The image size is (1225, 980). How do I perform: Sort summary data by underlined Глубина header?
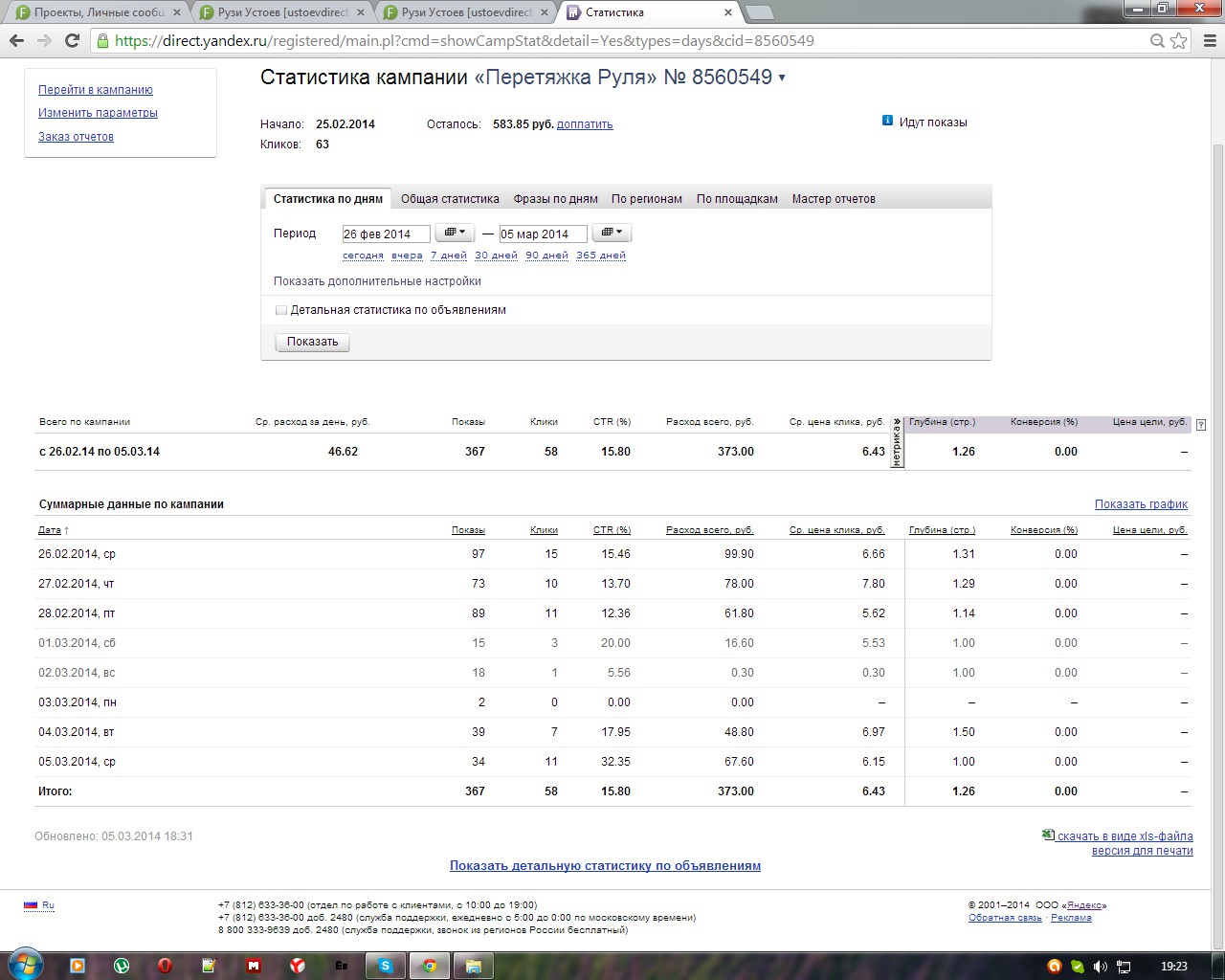(x=942, y=529)
